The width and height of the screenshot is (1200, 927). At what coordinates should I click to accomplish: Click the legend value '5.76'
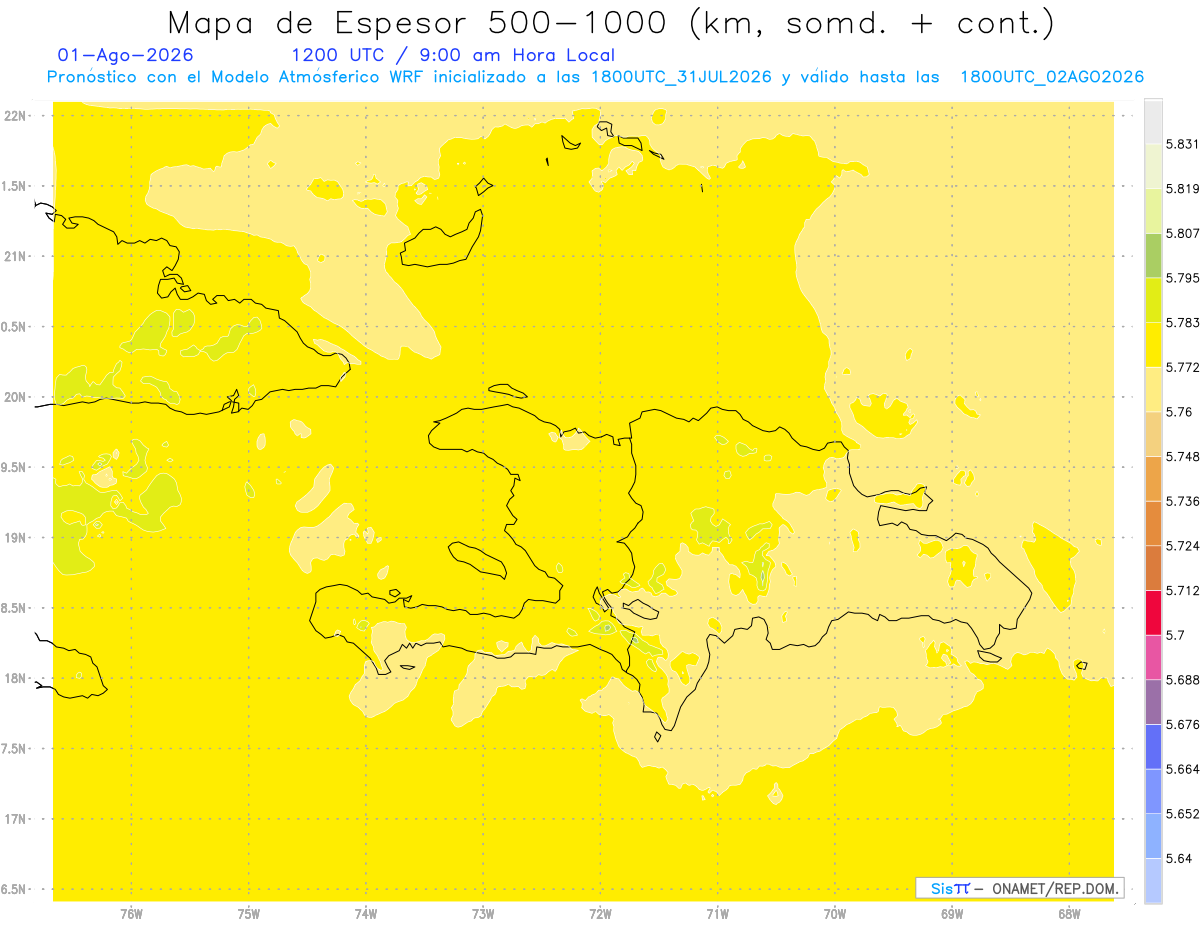coord(1179,412)
